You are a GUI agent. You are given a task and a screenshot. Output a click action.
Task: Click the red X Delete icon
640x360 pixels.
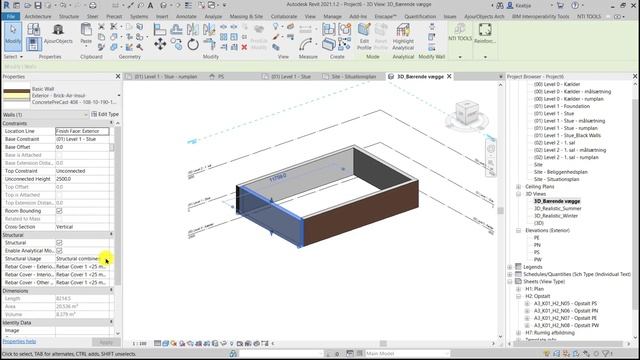(244, 47)
